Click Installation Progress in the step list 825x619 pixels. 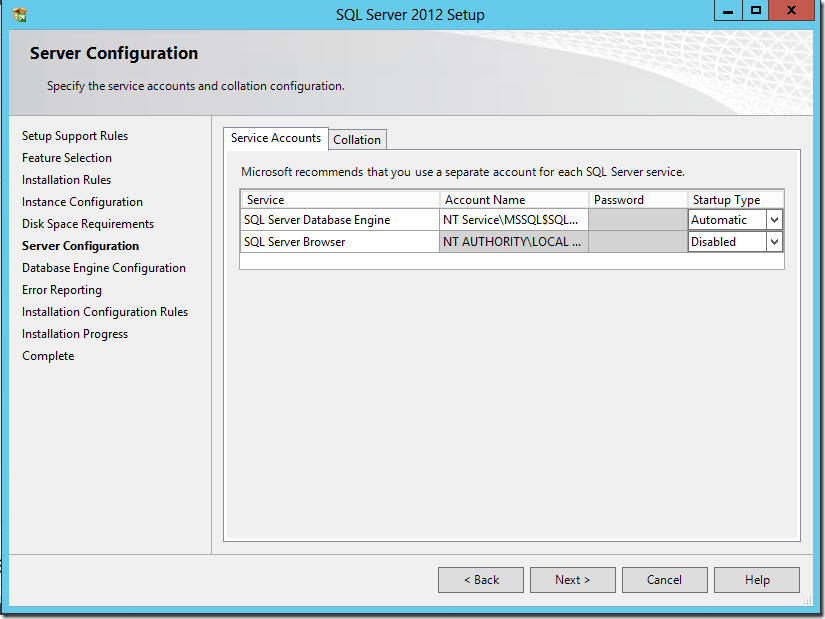coord(75,334)
